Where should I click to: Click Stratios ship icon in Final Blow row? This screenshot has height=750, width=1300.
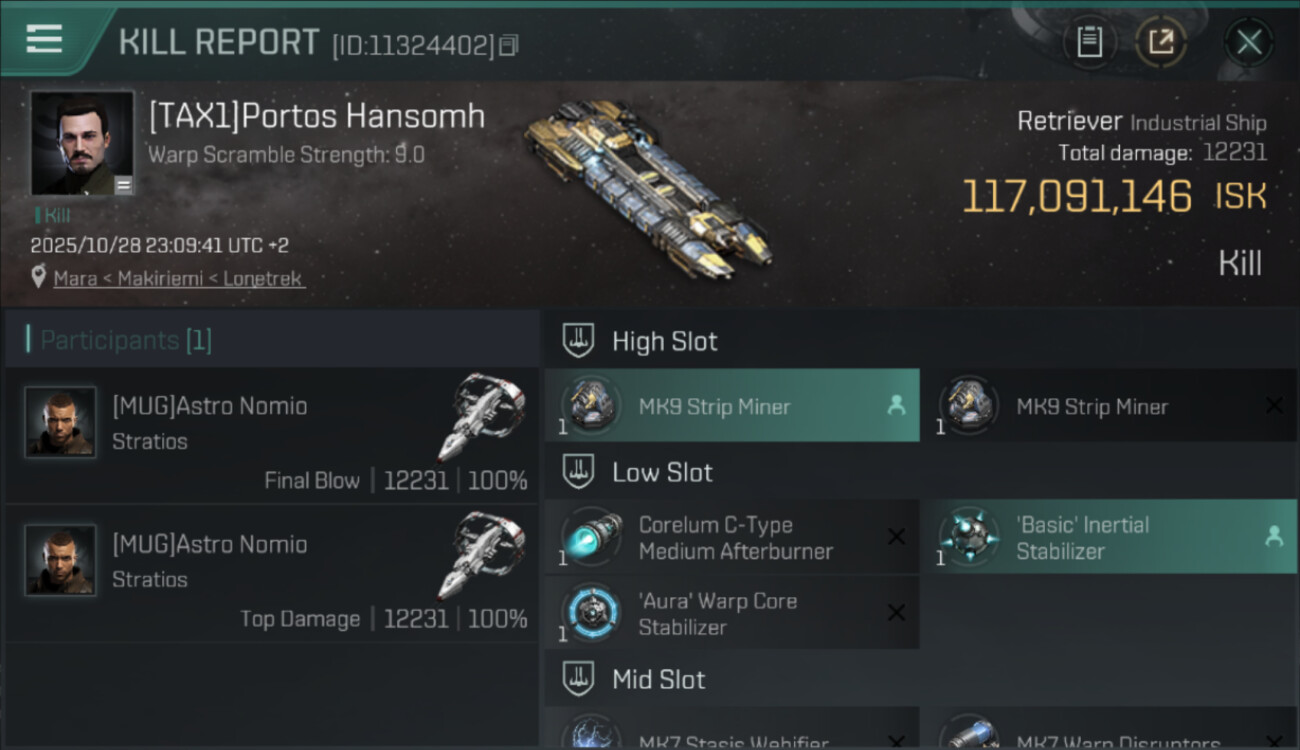click(481, 416)
